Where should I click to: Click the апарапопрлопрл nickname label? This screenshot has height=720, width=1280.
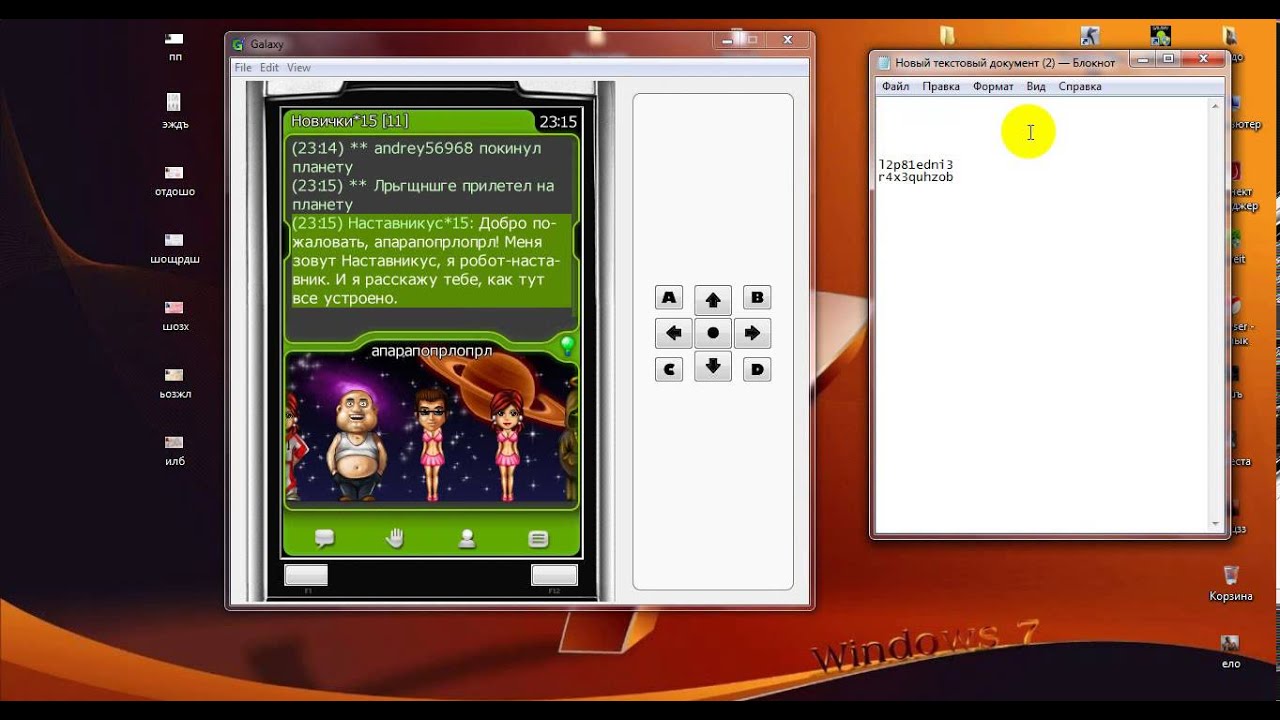[x=432, y=351]
